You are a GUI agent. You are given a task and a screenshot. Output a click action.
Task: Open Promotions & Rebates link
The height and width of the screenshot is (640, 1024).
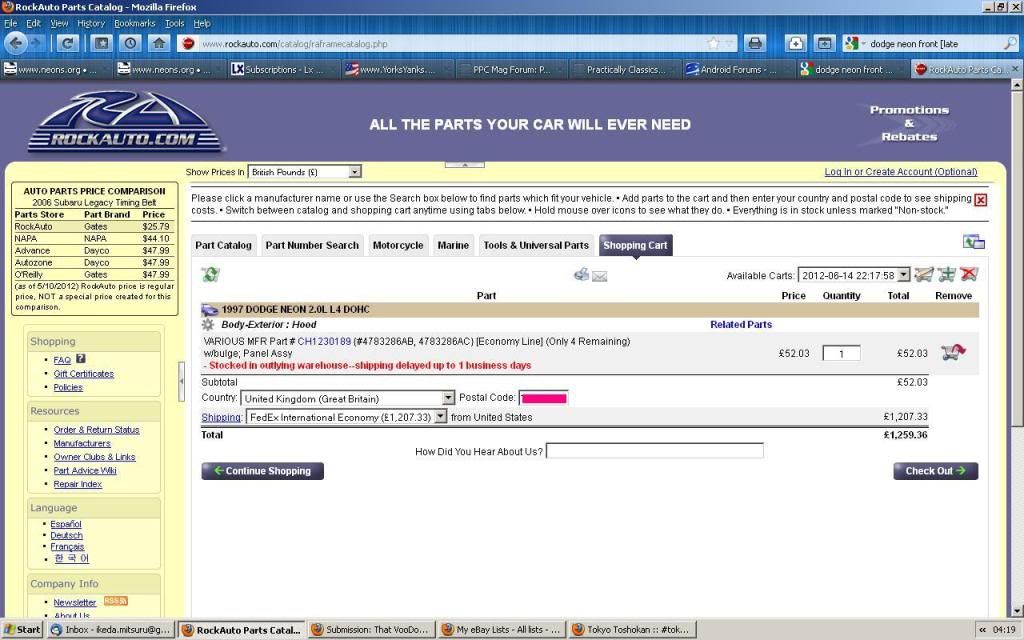click(909, 123)
